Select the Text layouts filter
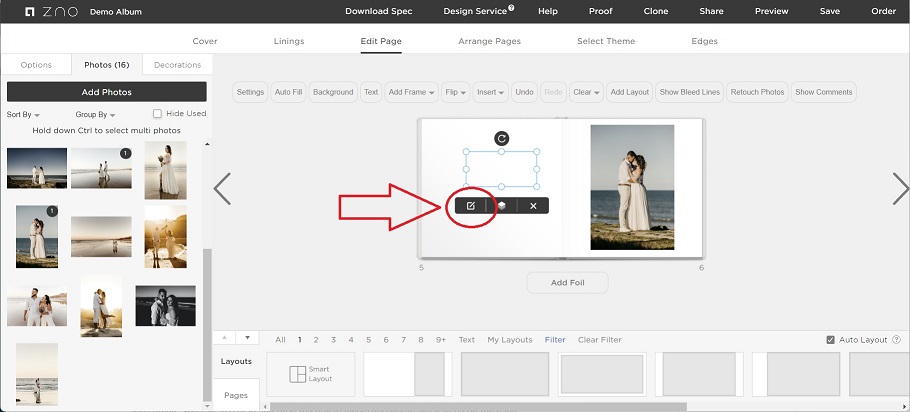Viewport: 910px width, 412px height. click(x=467, y=340)
